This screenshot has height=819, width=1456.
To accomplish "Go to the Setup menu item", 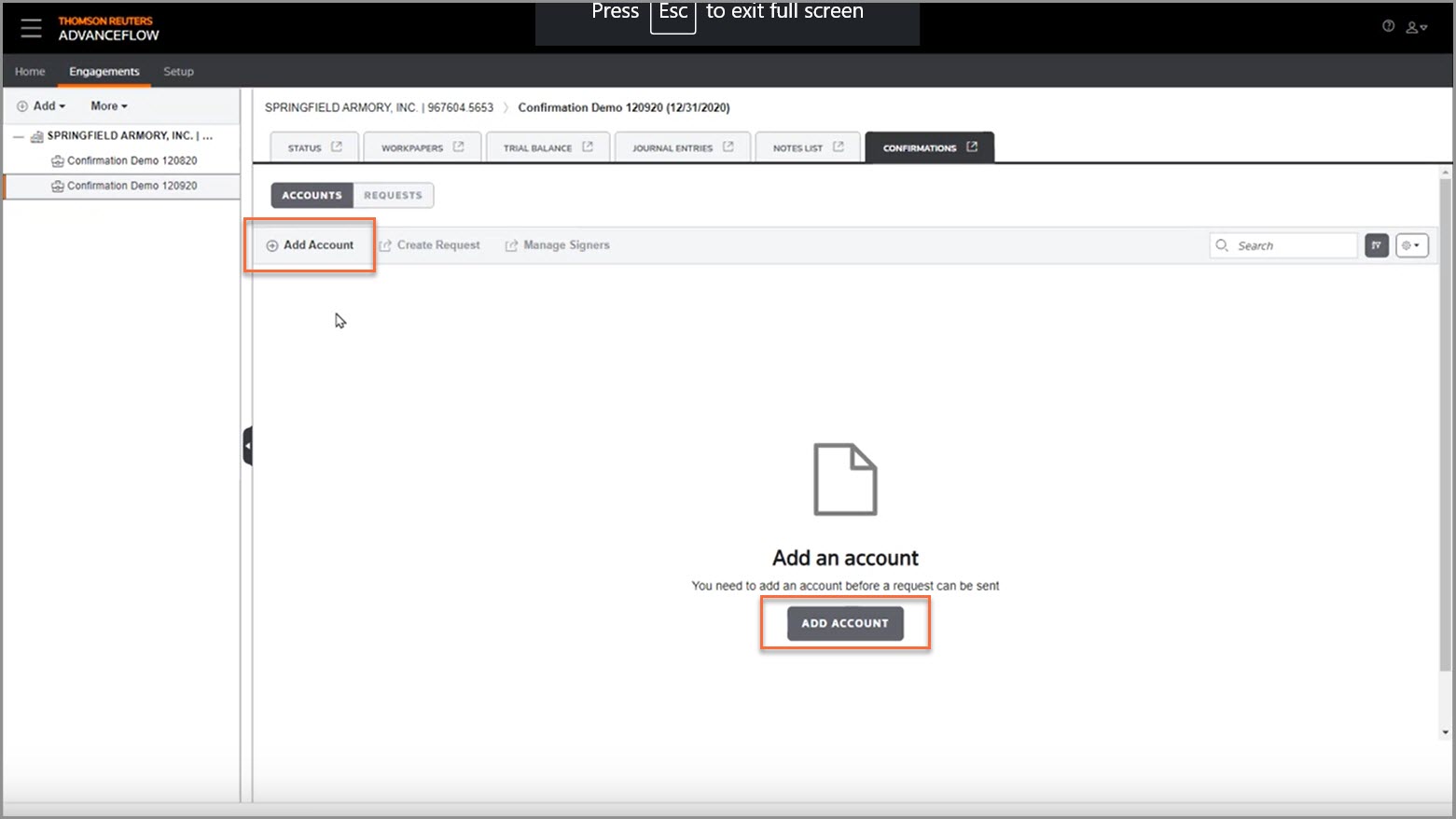I will (178, 71).
